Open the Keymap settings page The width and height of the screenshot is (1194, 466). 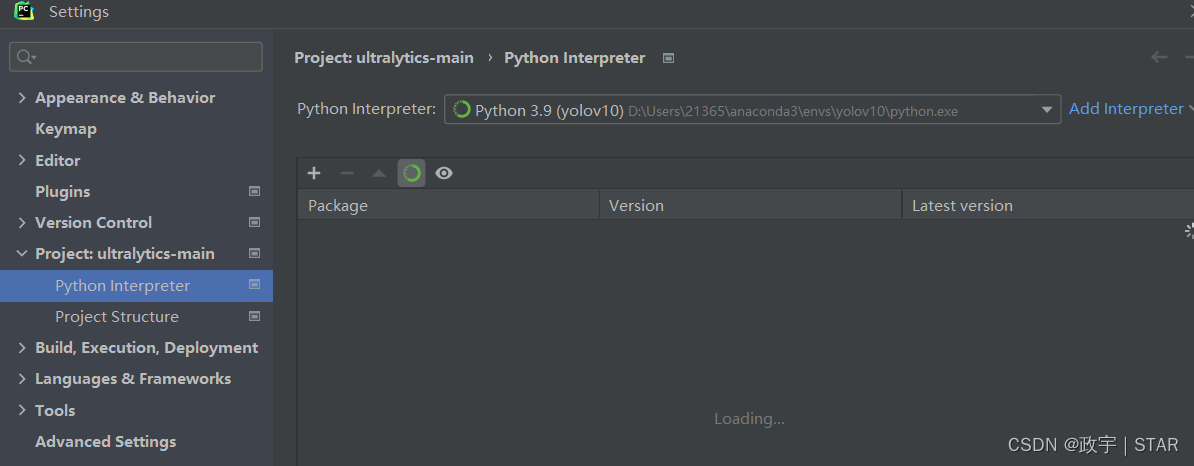(x=65, y=129)
